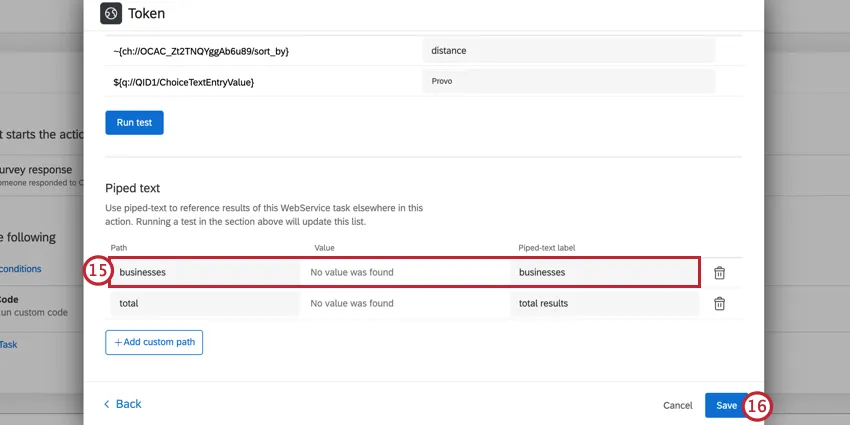The height and width of the screenshot is (425, 850).
Task: Save the web service task
Action: click(x=726, y=405)
